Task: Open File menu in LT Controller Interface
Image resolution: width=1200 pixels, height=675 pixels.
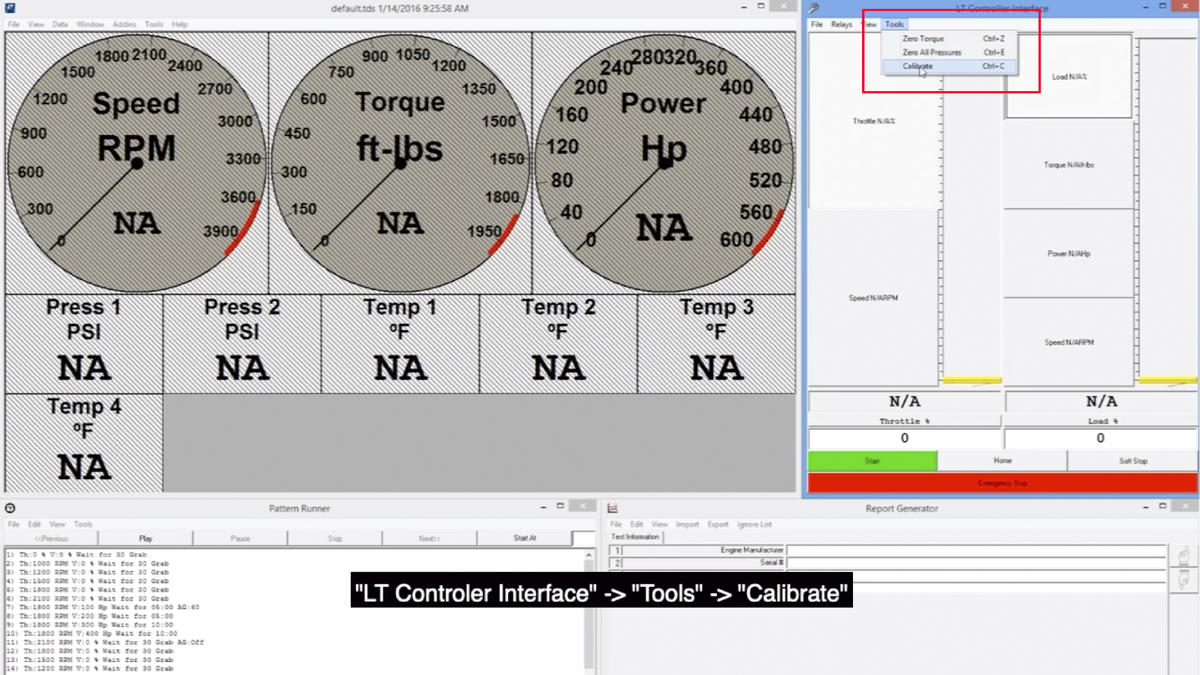Action: tap(817, 24)
